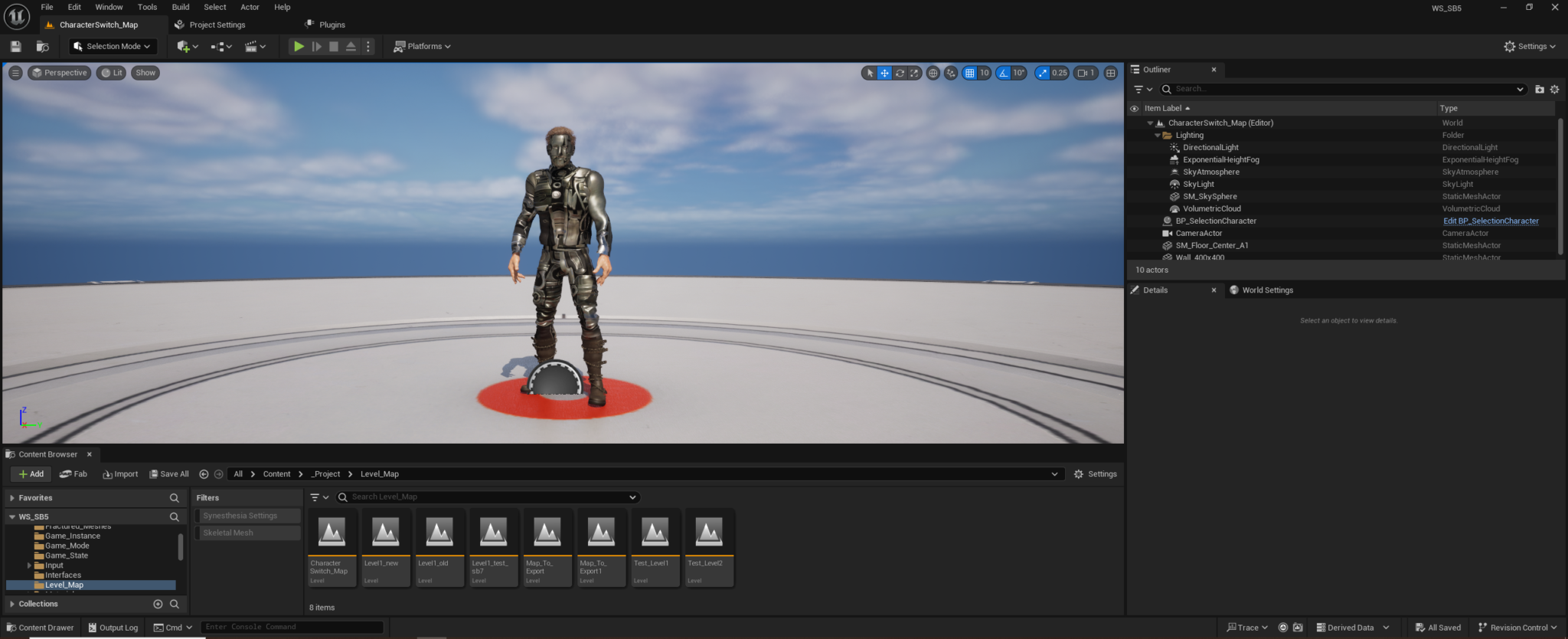Viewport: 1568px width, 639px height.
Task: Click the Stop simulation square button
Action: (x=334, y=46)
